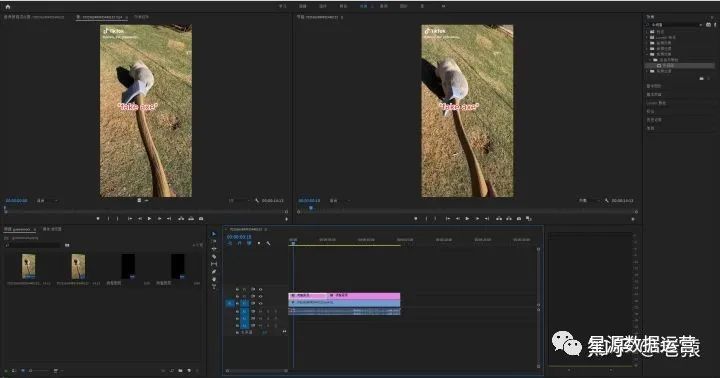Click export frame camera icon in Program monitor

tap(519, 219)
